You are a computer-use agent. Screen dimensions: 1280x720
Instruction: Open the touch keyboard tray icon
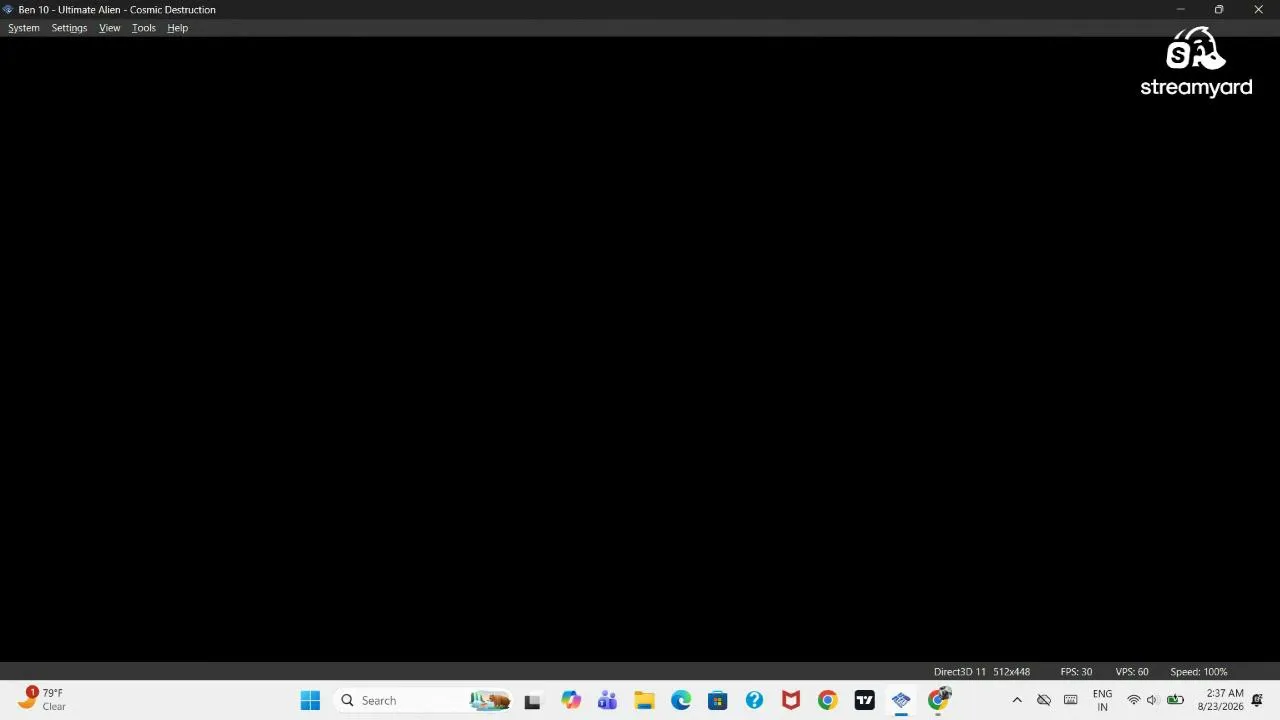(1070, 701)
